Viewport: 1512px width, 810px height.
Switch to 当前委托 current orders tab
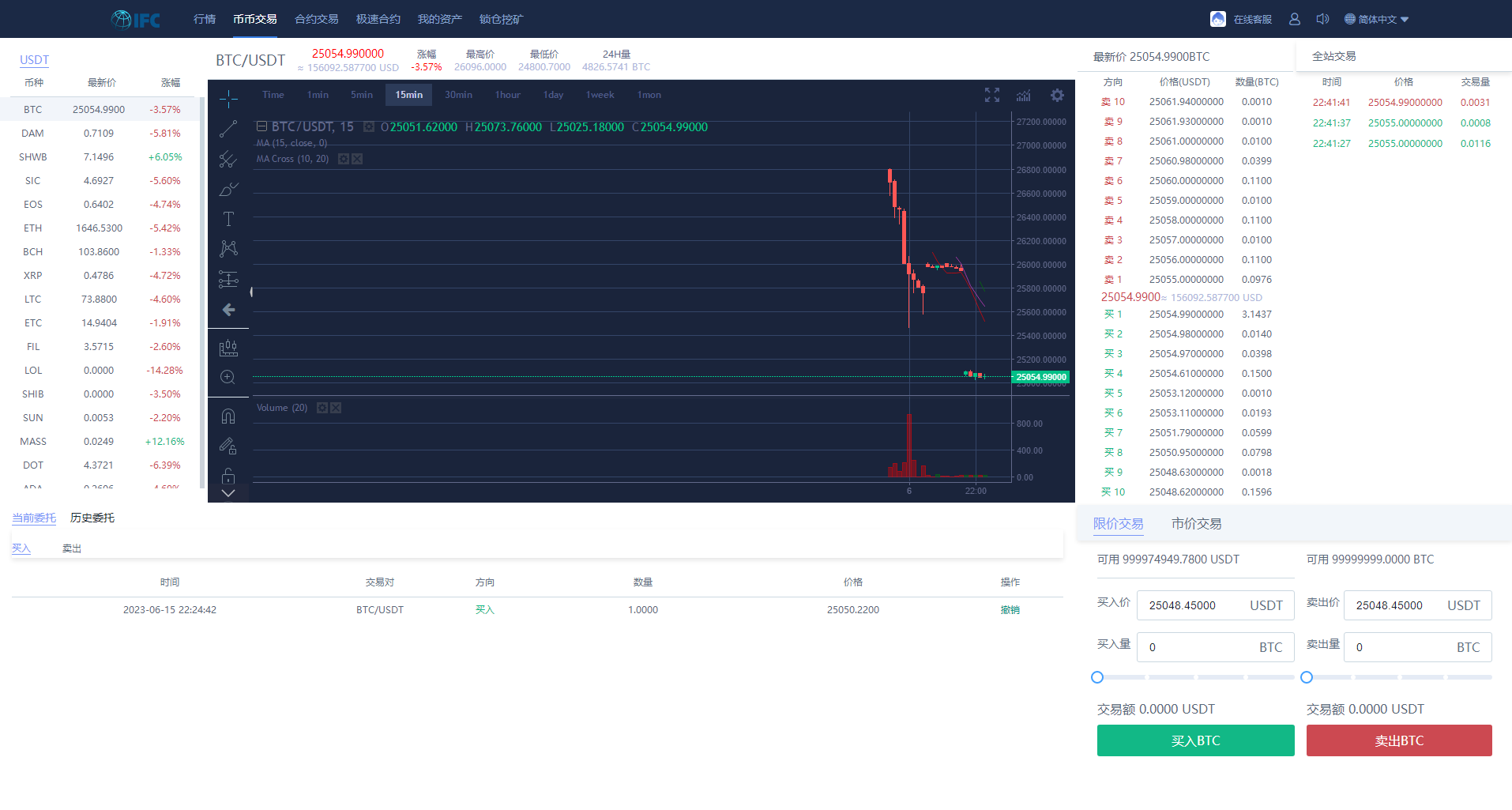34,518
